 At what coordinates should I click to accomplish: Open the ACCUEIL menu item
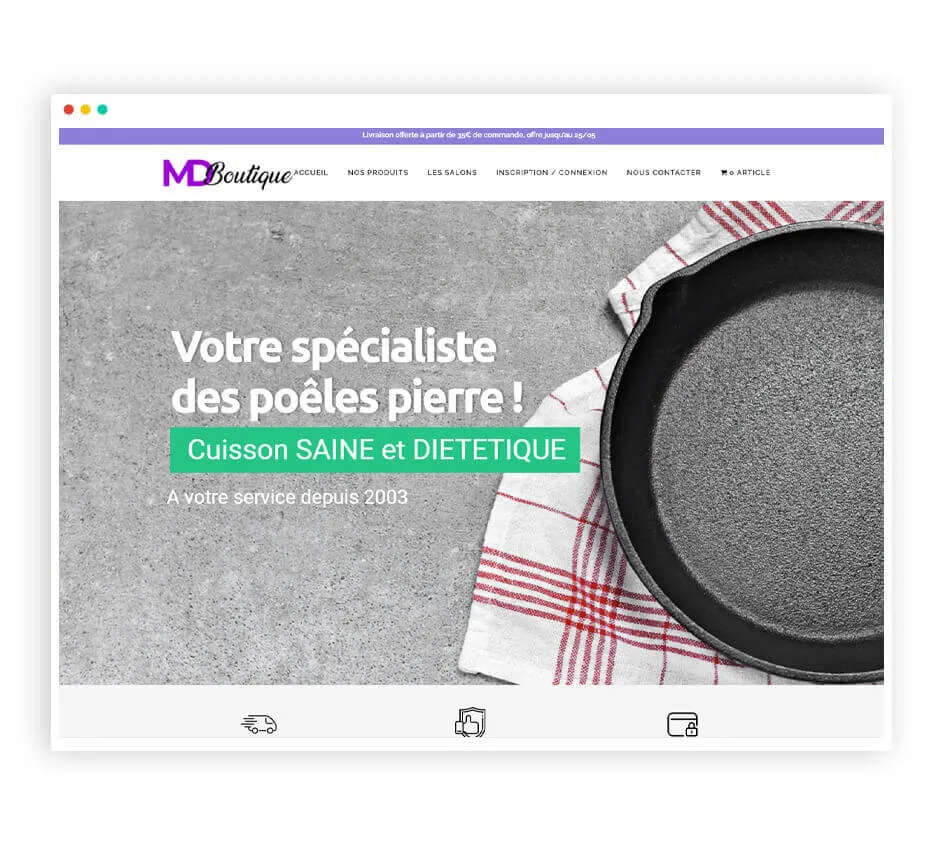(x=311, y=172)
